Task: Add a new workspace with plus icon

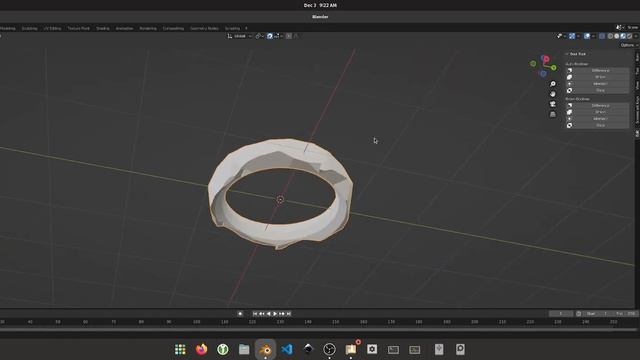Action: click(x=246, y=28)
